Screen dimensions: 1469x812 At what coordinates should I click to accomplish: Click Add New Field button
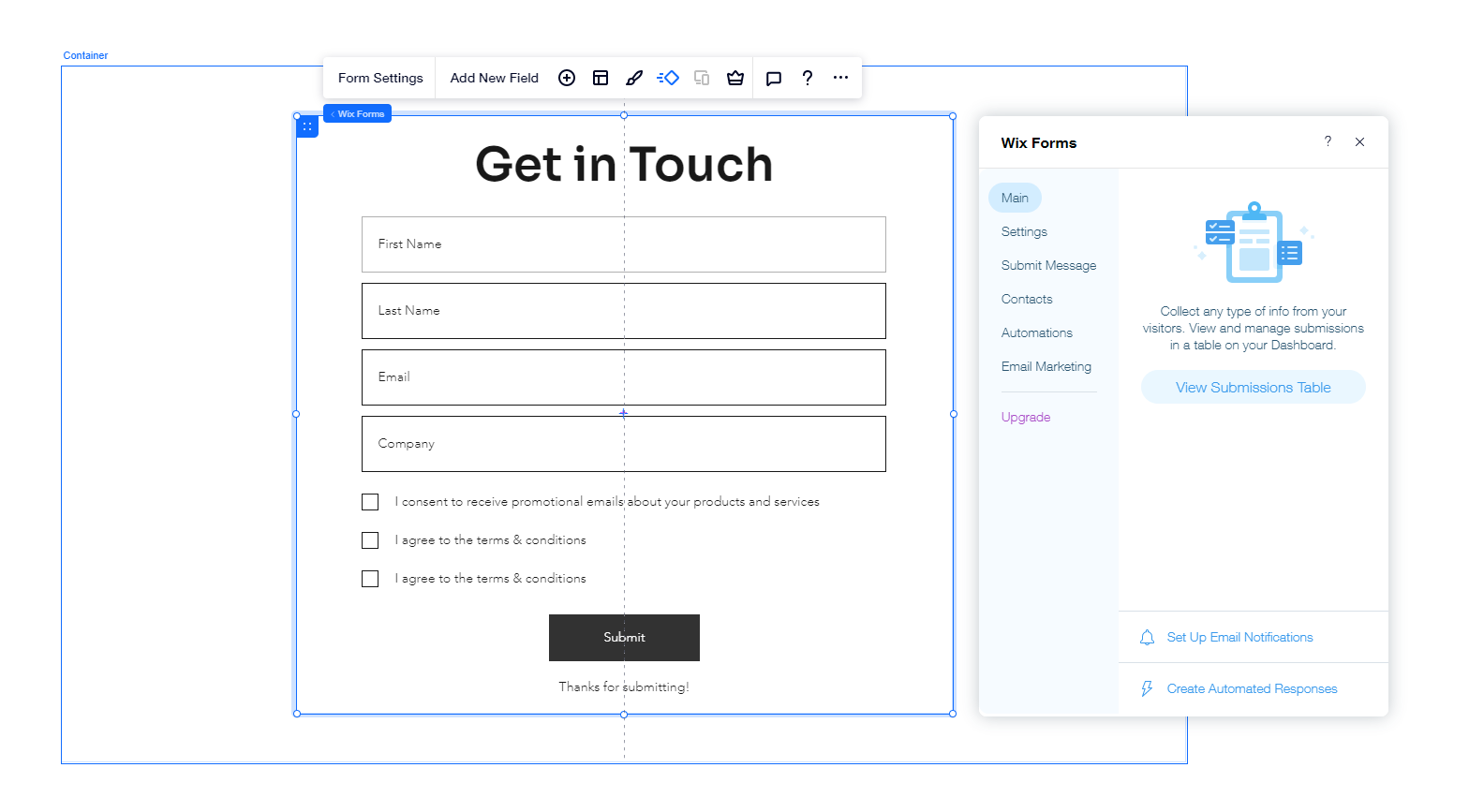[494, 78]
